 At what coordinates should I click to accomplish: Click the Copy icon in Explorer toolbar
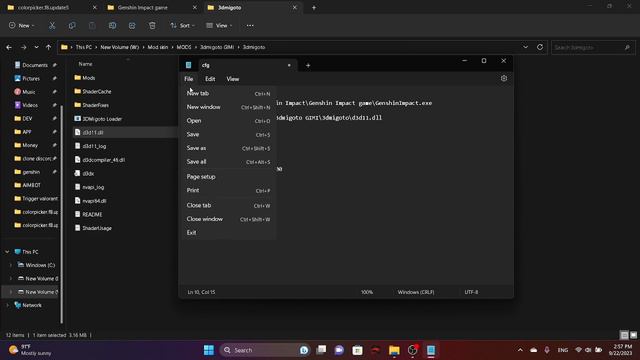72,26
